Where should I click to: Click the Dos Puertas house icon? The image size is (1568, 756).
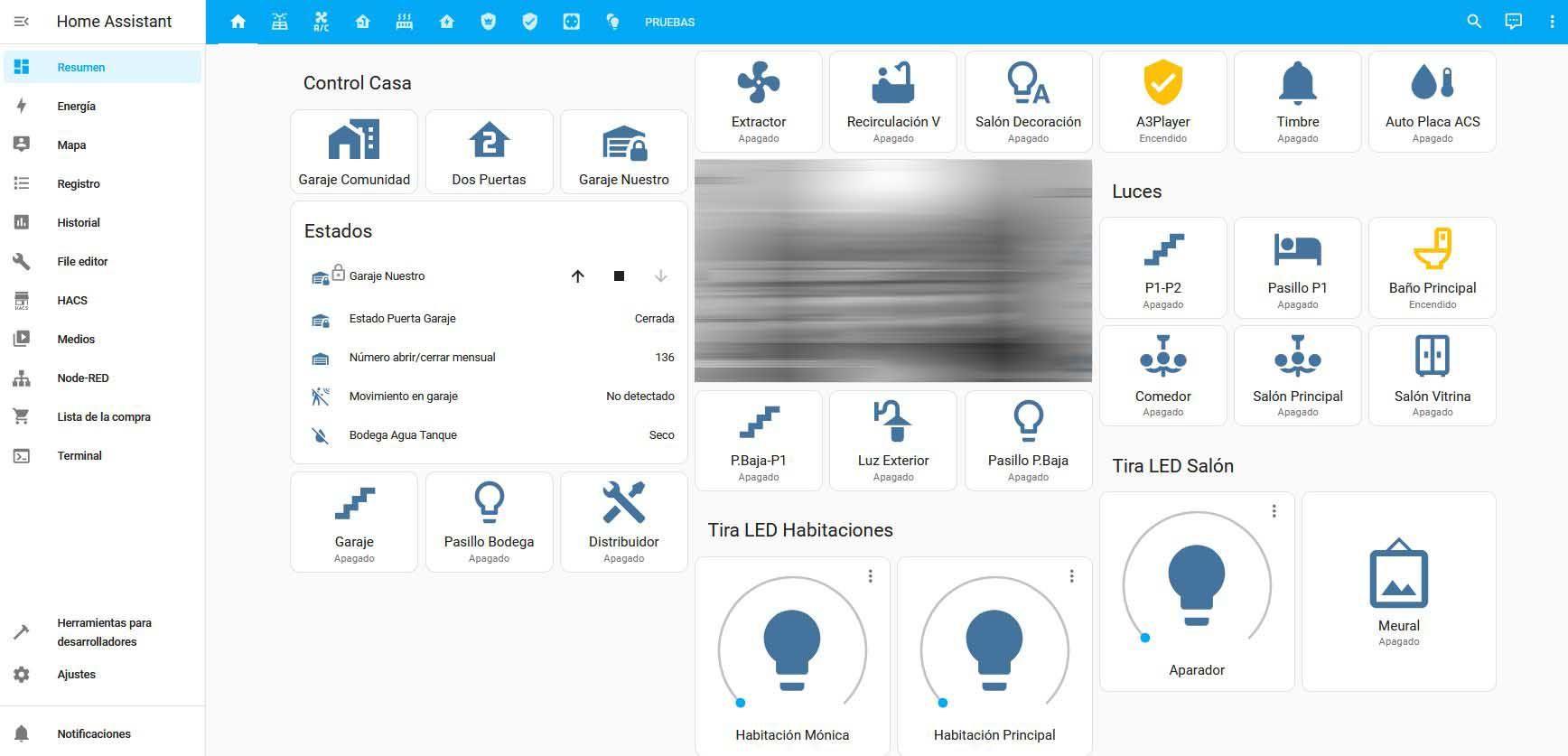pyautogui.click(x=489, y=142)
